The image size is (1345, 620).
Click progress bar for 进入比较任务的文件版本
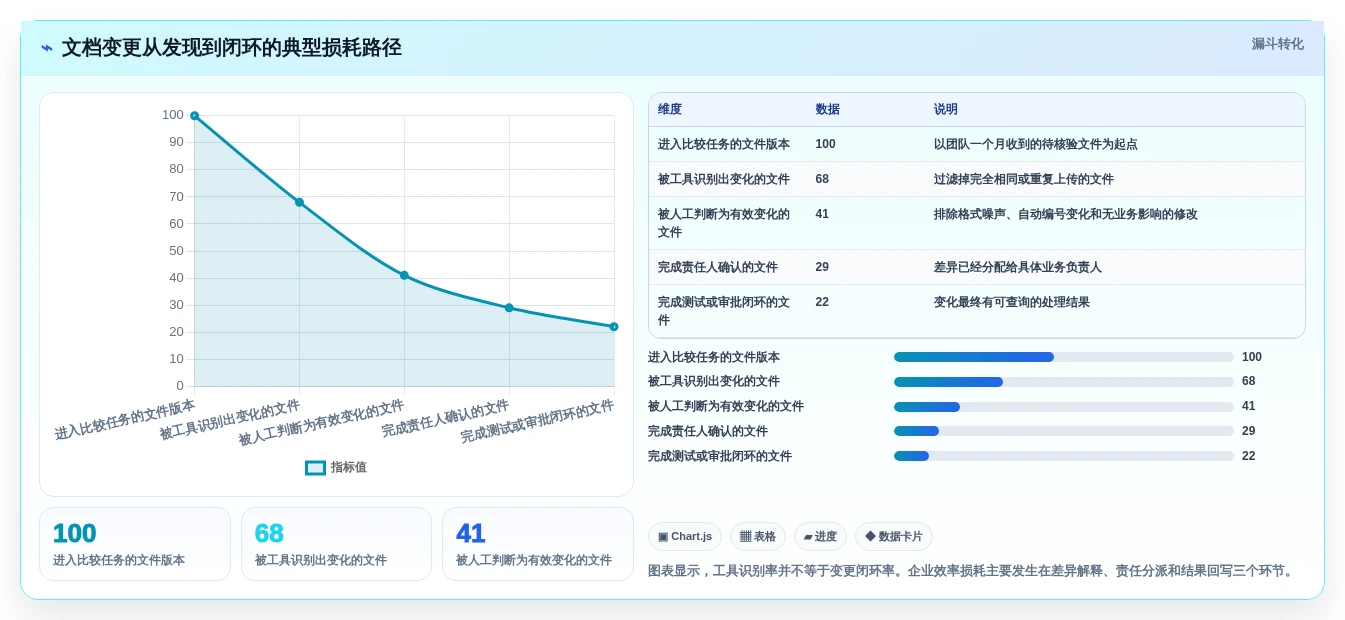[1064, 357]
